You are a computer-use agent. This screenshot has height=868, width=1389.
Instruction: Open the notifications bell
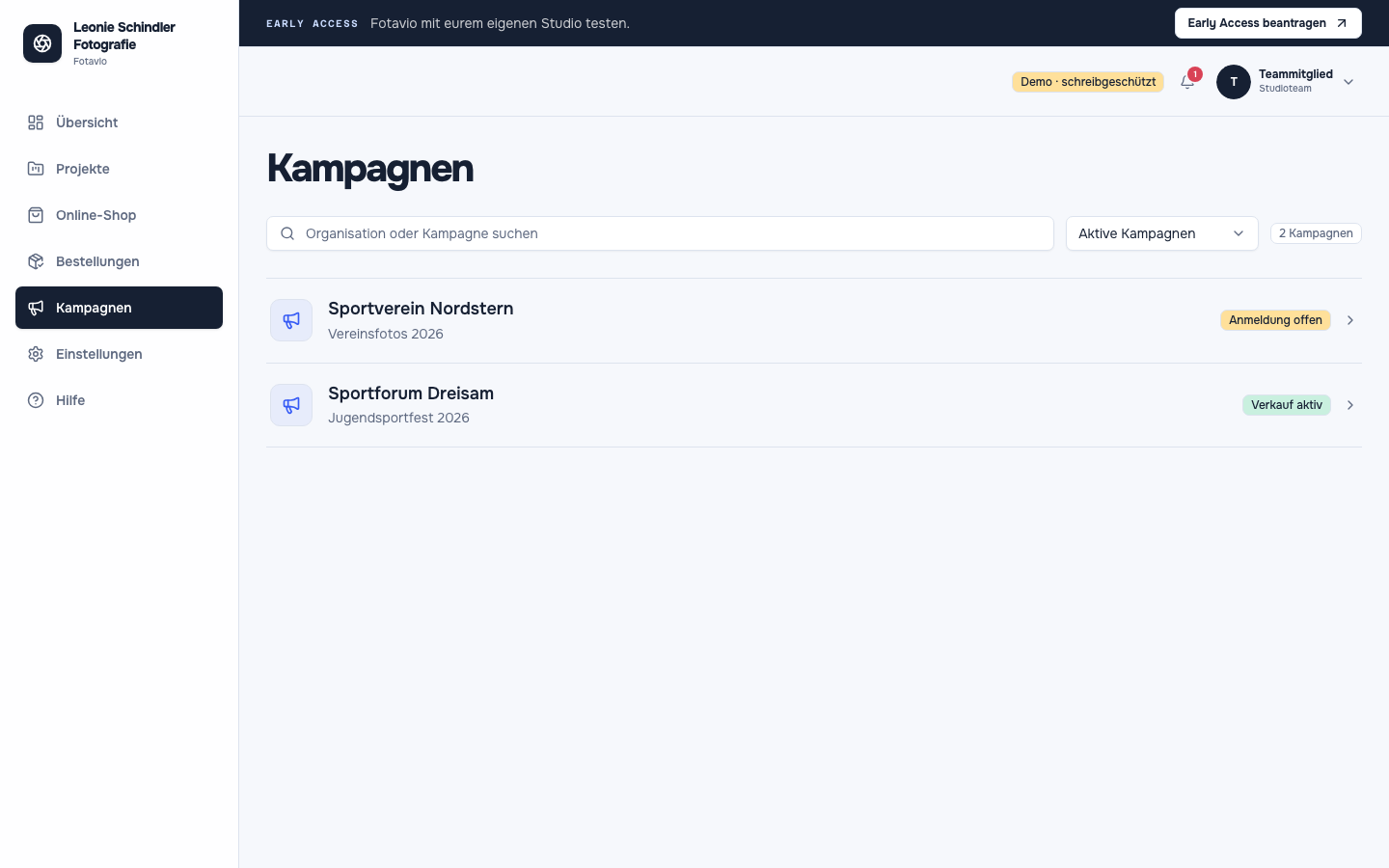click(1187, 82)
